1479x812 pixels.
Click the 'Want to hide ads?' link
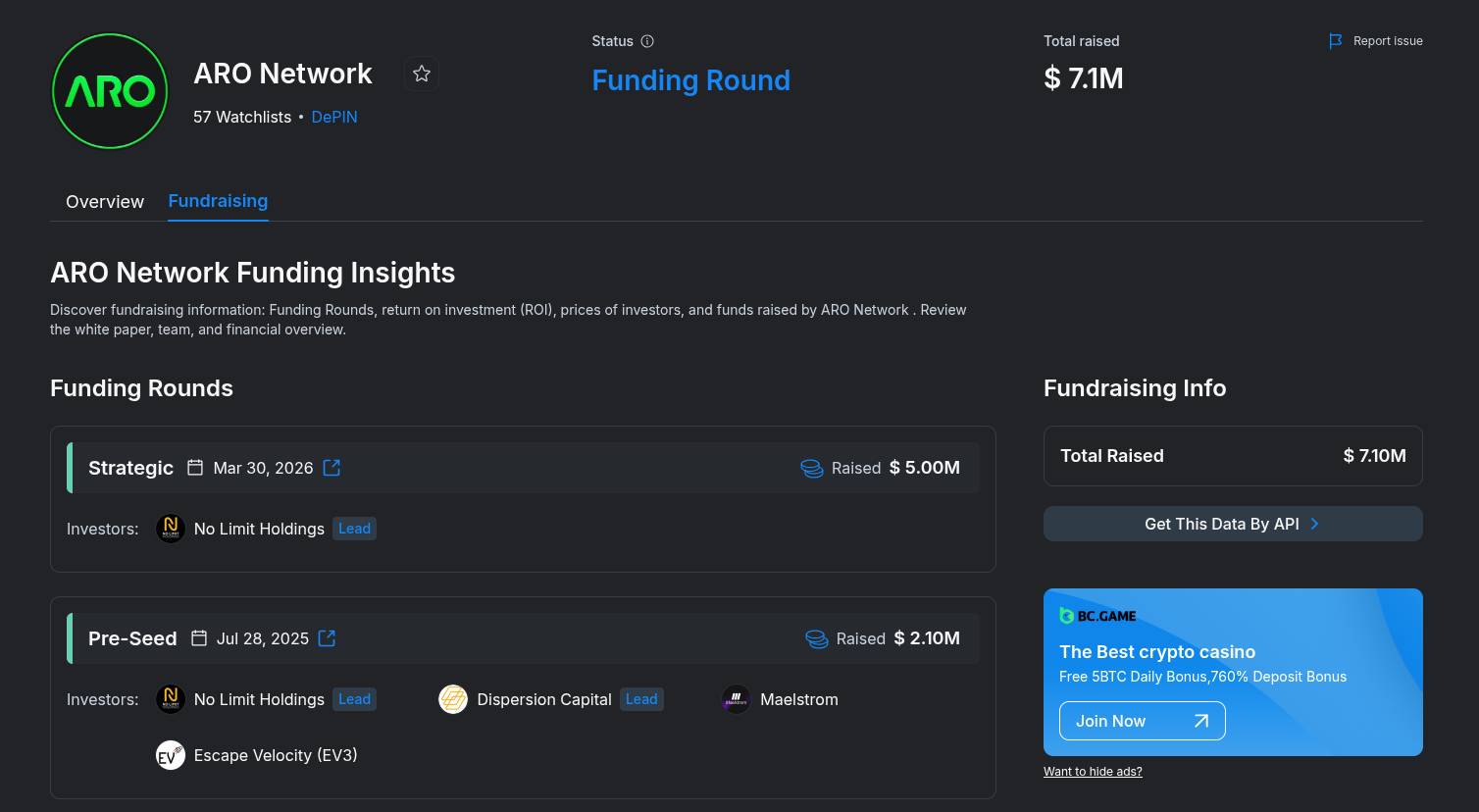click(x=1093, y=772)
